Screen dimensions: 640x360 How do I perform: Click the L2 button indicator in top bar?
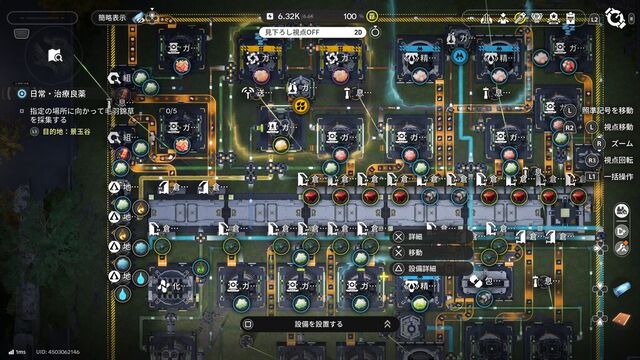click(594, 19)
